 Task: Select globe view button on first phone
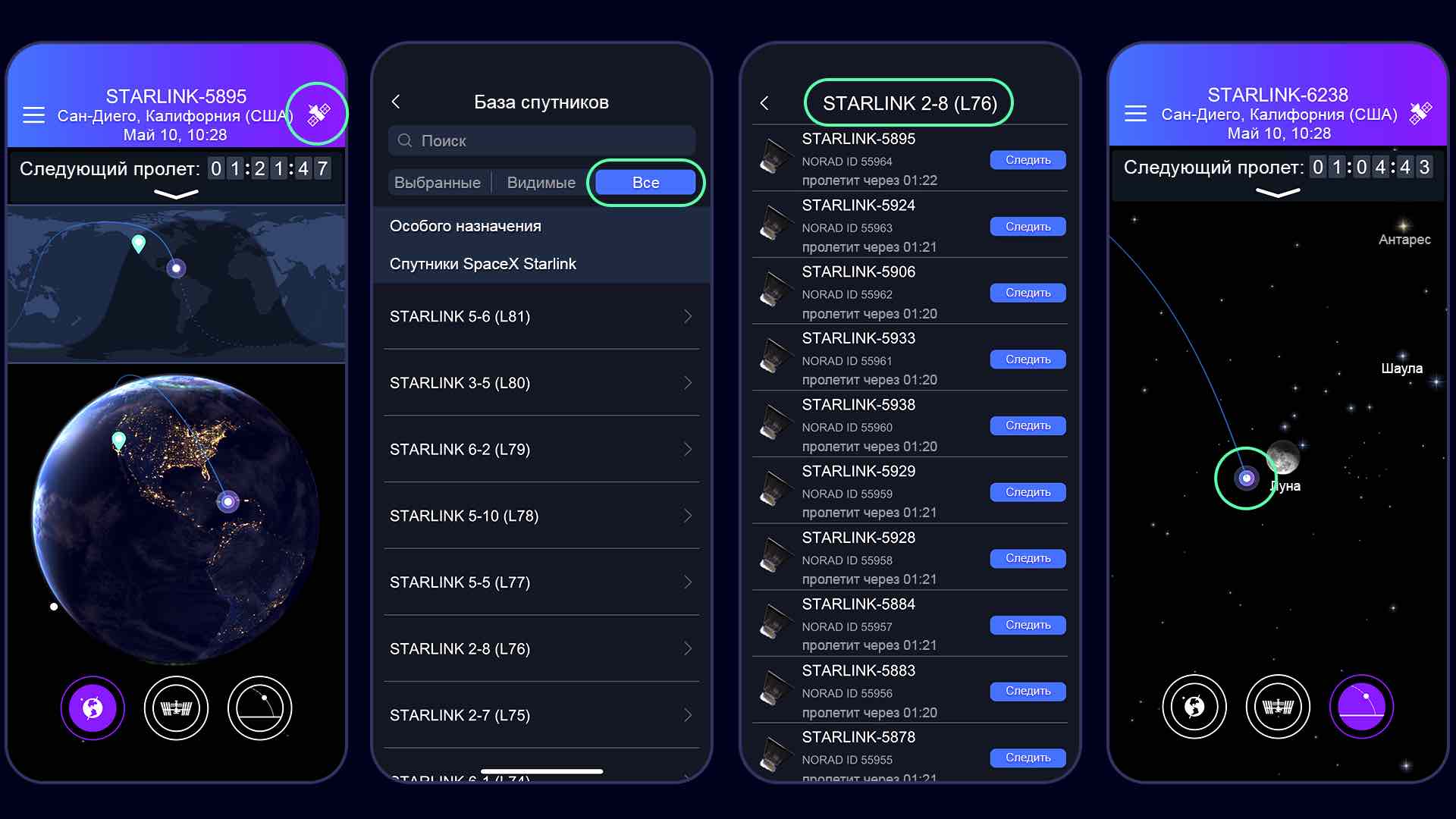coord(93,708)
